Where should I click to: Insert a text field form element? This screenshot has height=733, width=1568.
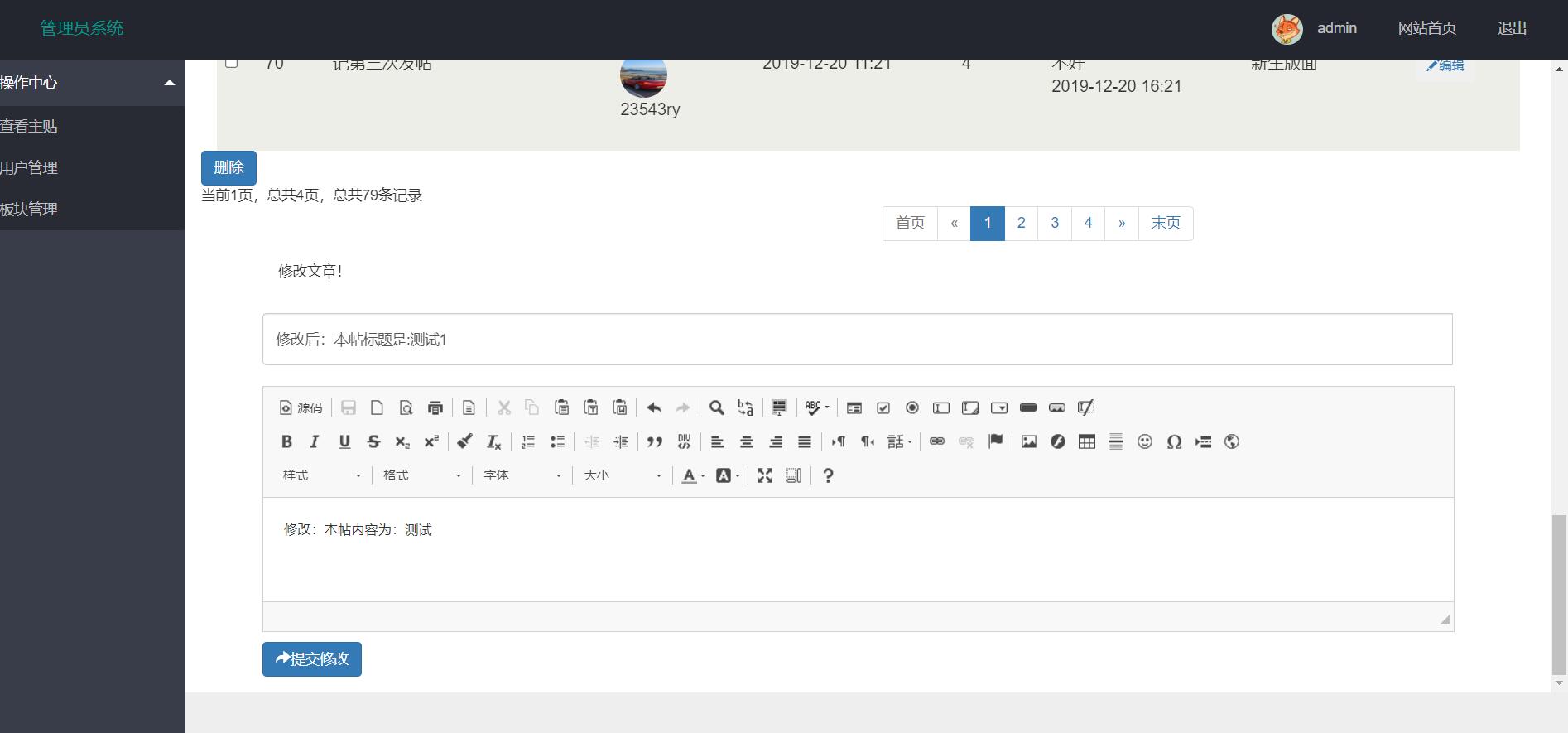tap(941, 407)
